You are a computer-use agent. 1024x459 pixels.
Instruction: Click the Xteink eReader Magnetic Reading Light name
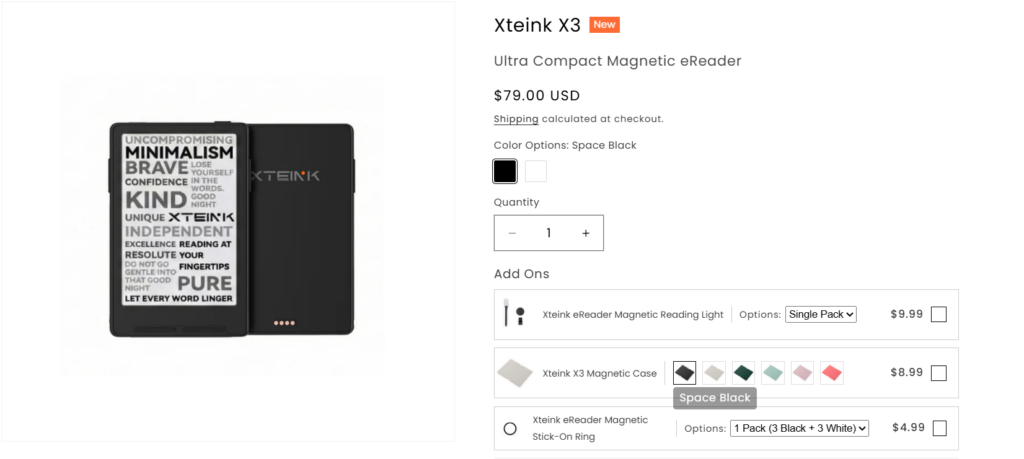(633, 314)
